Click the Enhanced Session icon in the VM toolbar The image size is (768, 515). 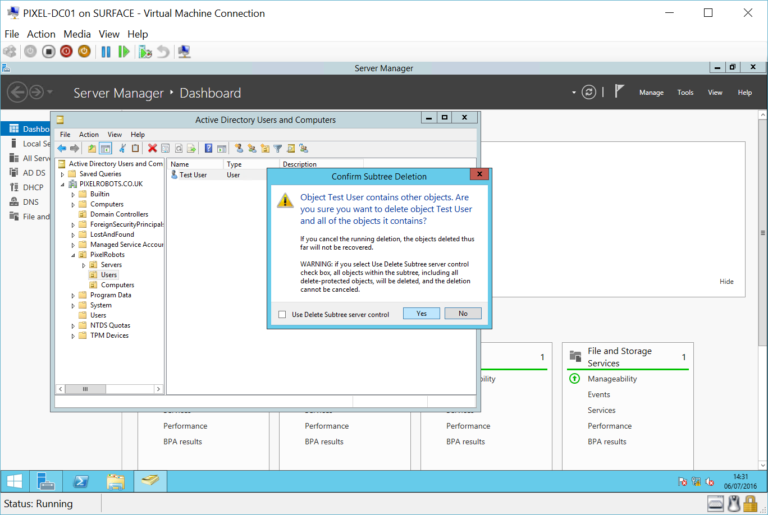184,51
